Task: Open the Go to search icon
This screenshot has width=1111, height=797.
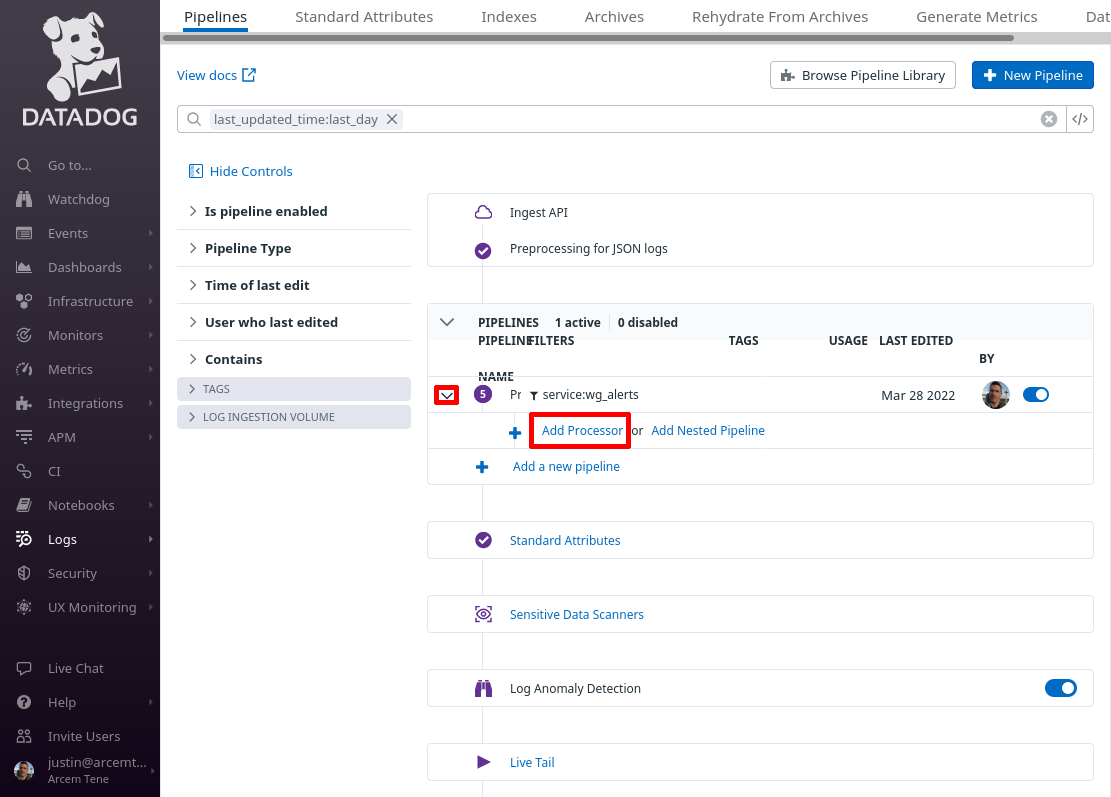Action: [24, 165]
